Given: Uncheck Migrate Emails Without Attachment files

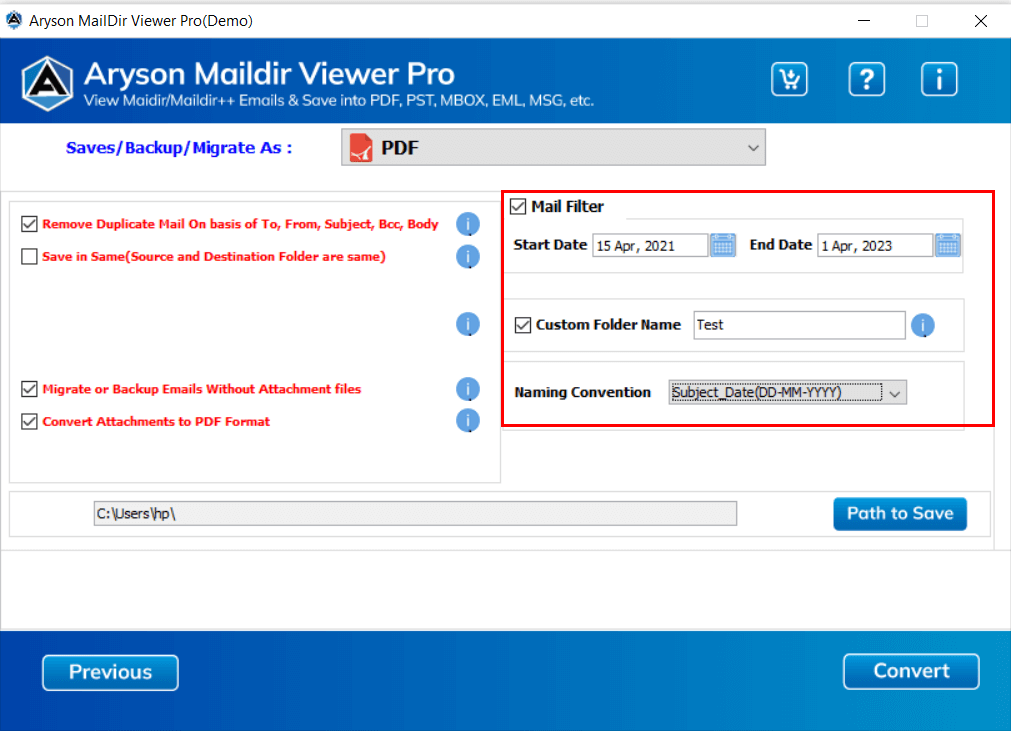Looking at the screenshot, I should 29,389.
